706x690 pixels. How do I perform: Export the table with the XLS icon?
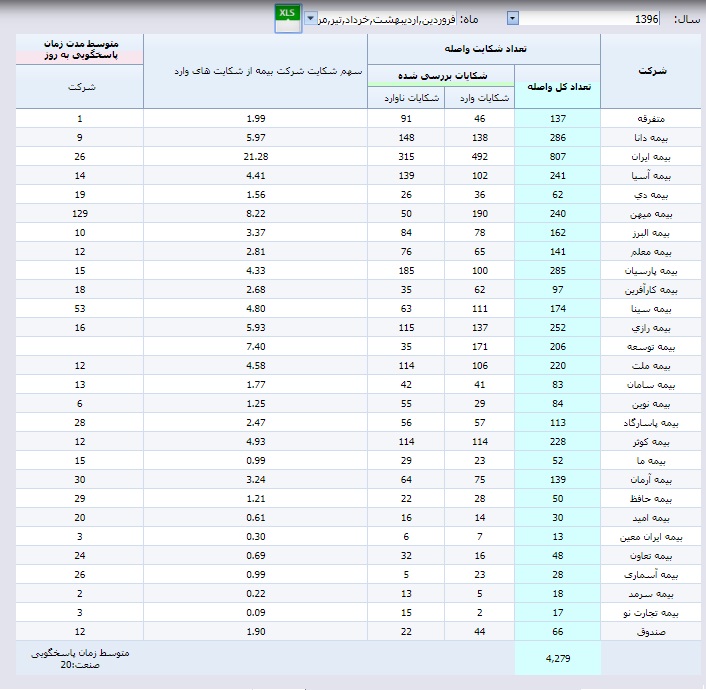(287, 14)
